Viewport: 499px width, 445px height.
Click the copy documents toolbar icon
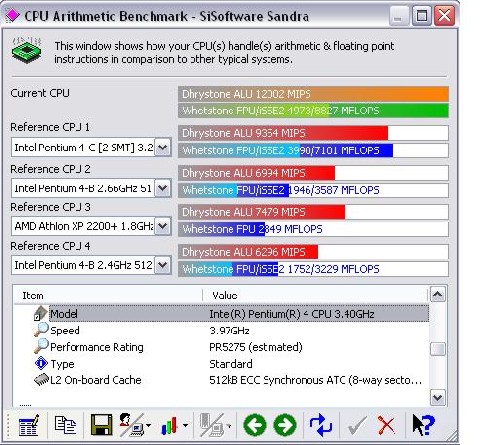tap(65, 425)
